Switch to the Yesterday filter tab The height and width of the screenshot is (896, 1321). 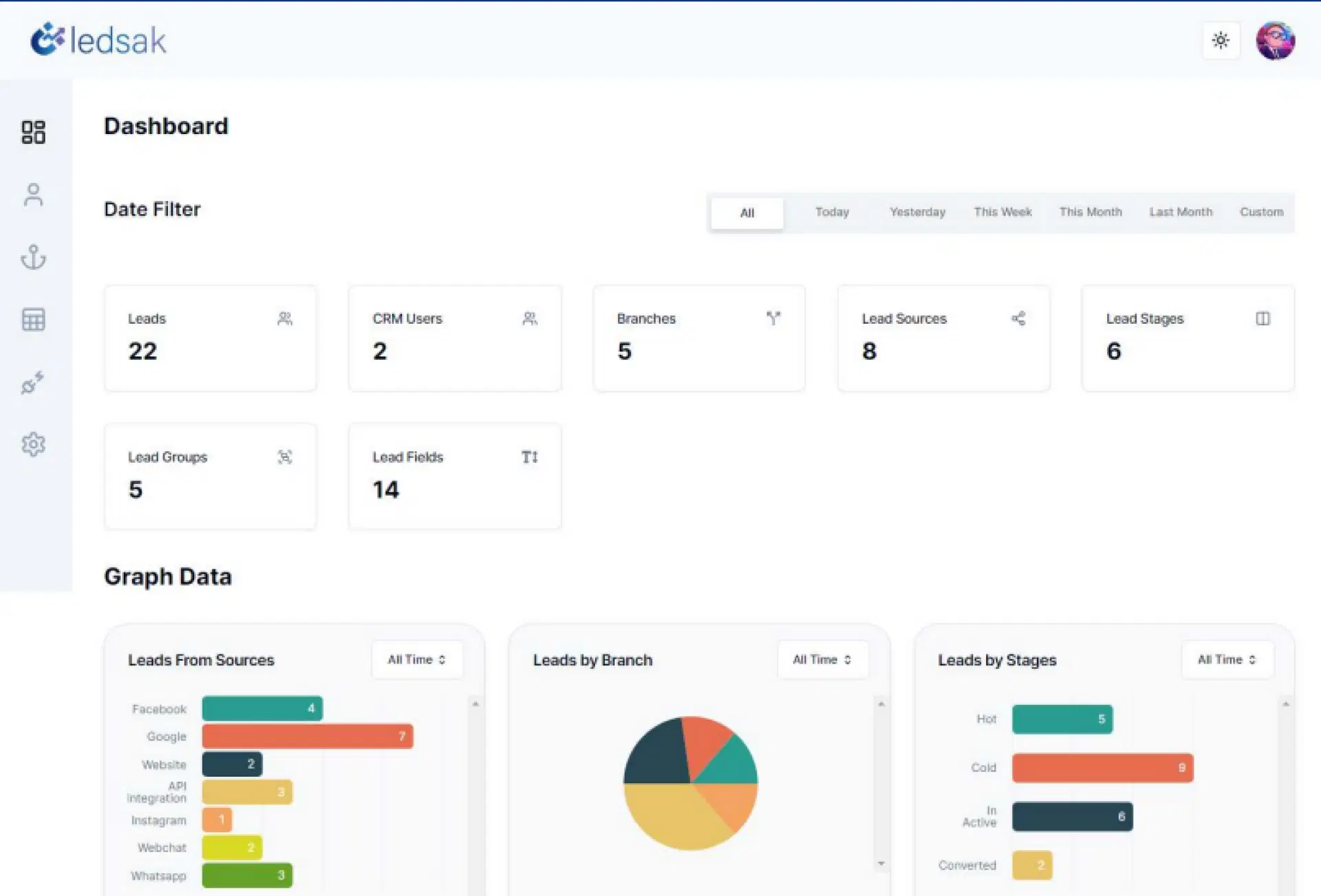pyautogui.click(x=917, y=212)
